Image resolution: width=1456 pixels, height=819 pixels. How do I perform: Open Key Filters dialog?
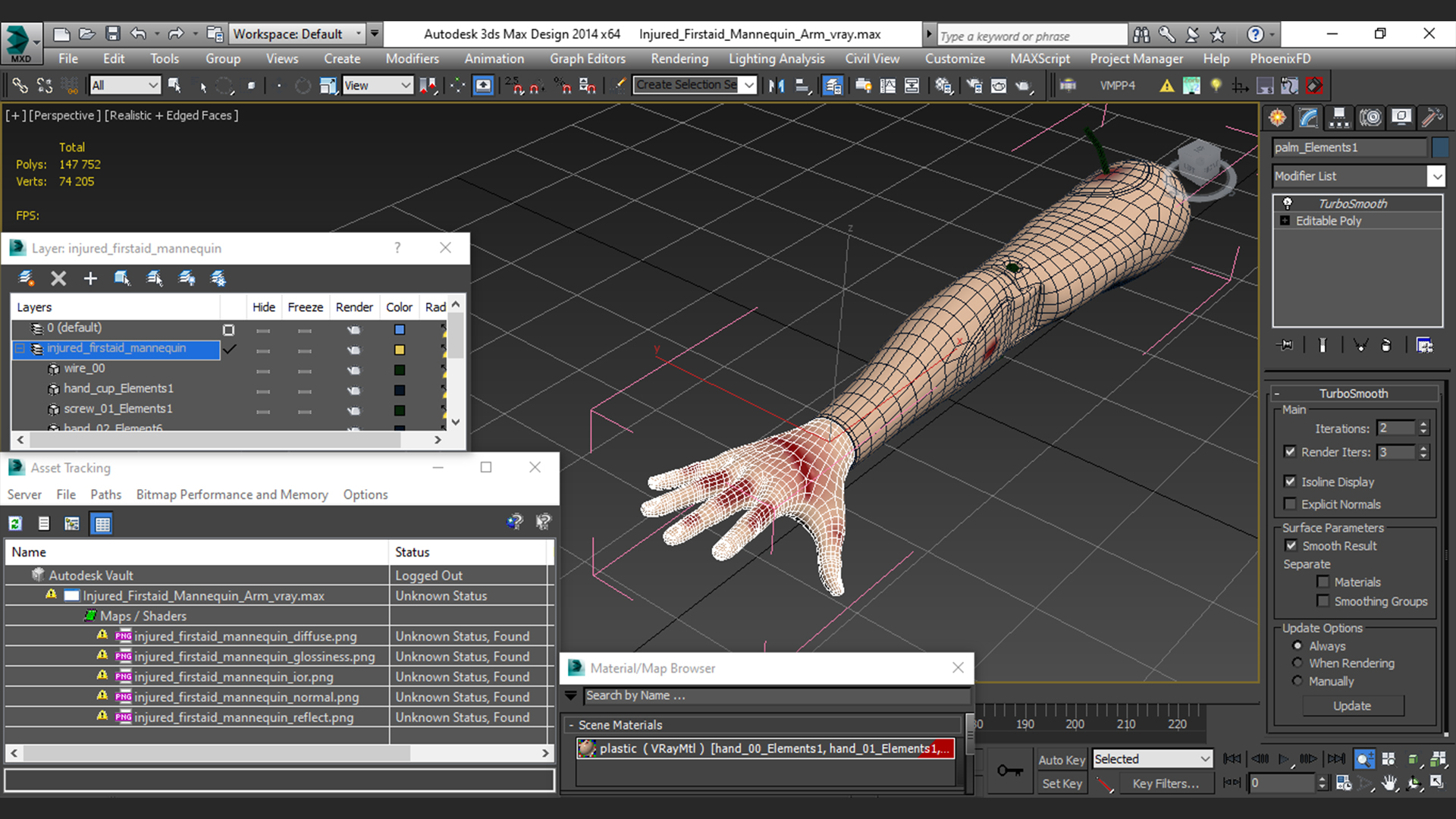click(1166, 783)
